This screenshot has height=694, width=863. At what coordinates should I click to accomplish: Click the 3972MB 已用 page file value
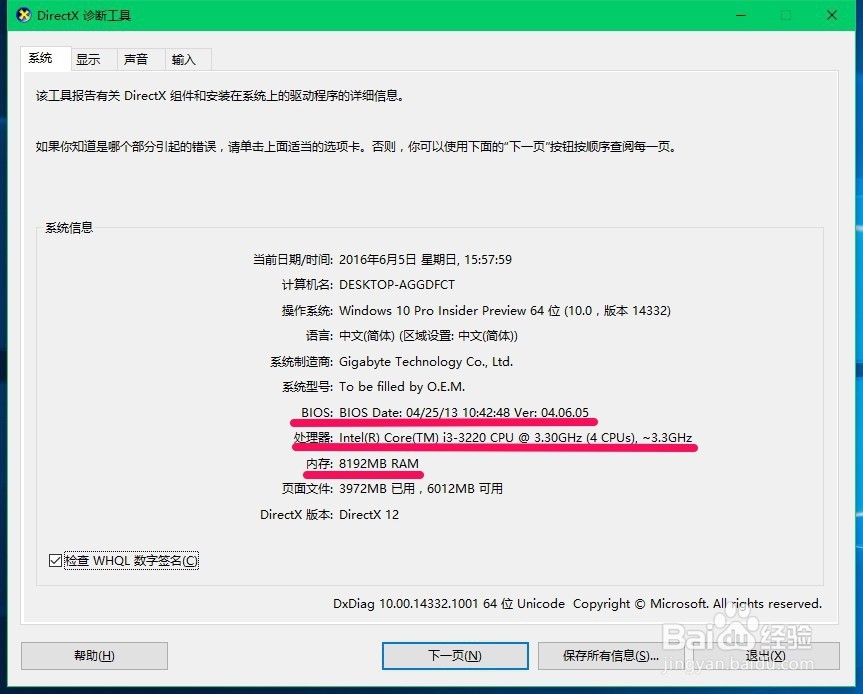click(377, 489)
